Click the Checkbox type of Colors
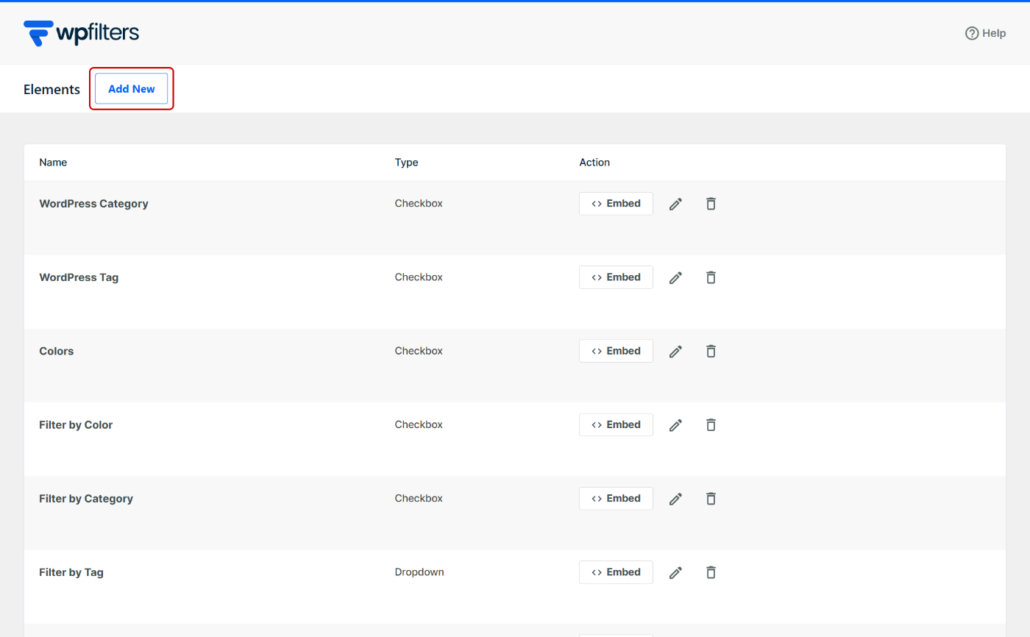The height and width of the screenshot is (637, 1030). coord(418,351)
